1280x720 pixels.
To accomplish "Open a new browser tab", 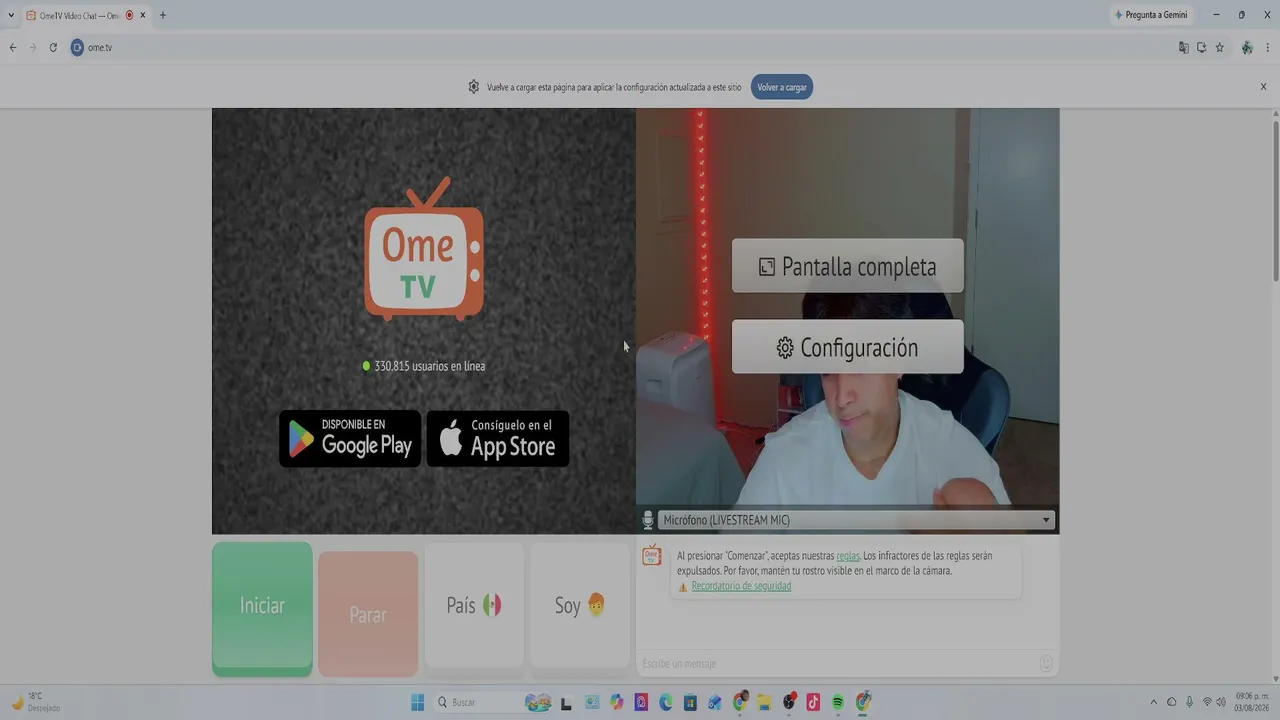I will pyautogui.click(x=163, y=15).
